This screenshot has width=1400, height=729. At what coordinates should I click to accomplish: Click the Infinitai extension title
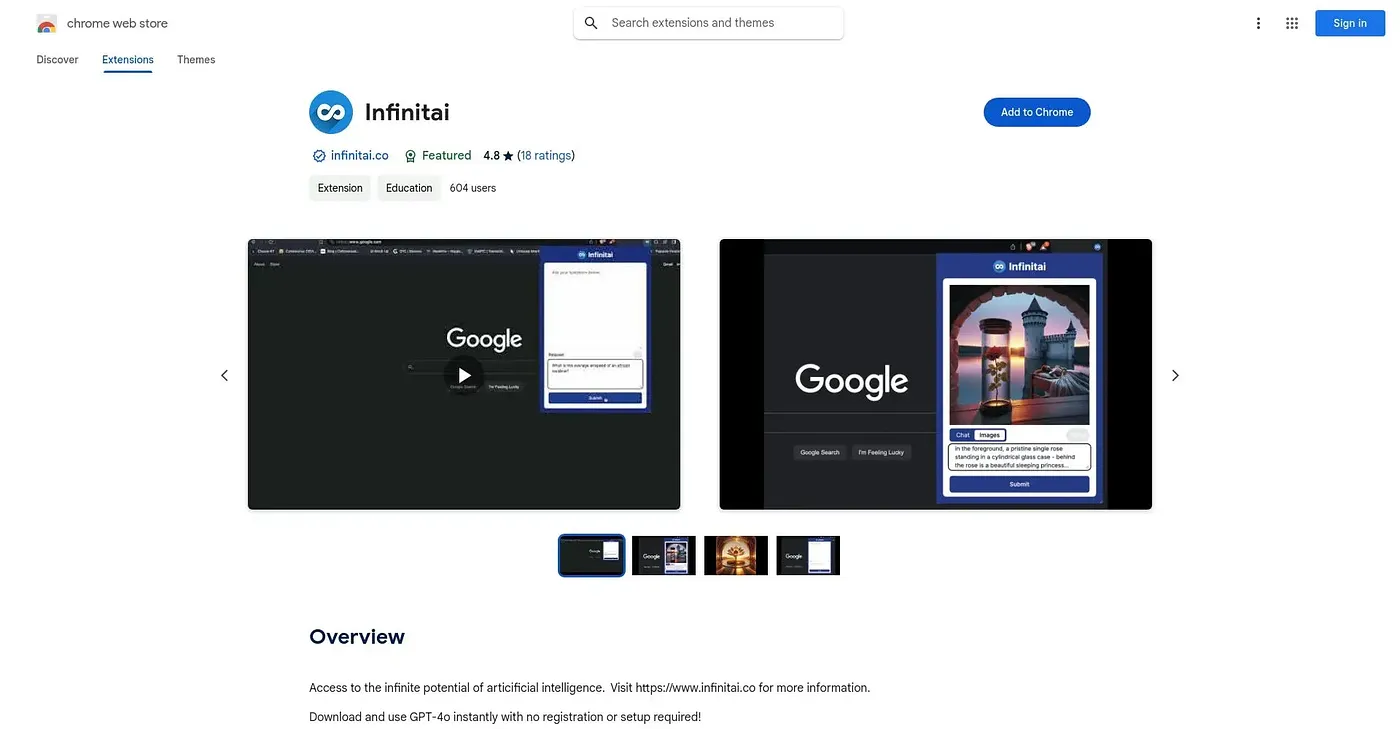point(407,112)
